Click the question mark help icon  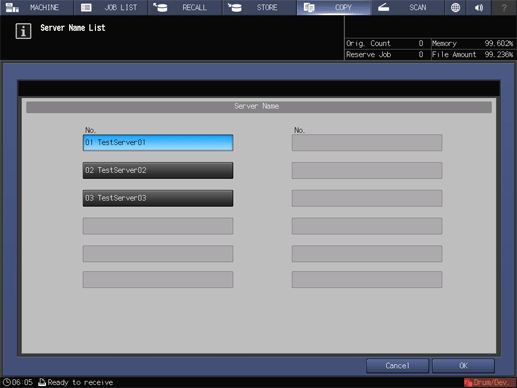(504, 7)
